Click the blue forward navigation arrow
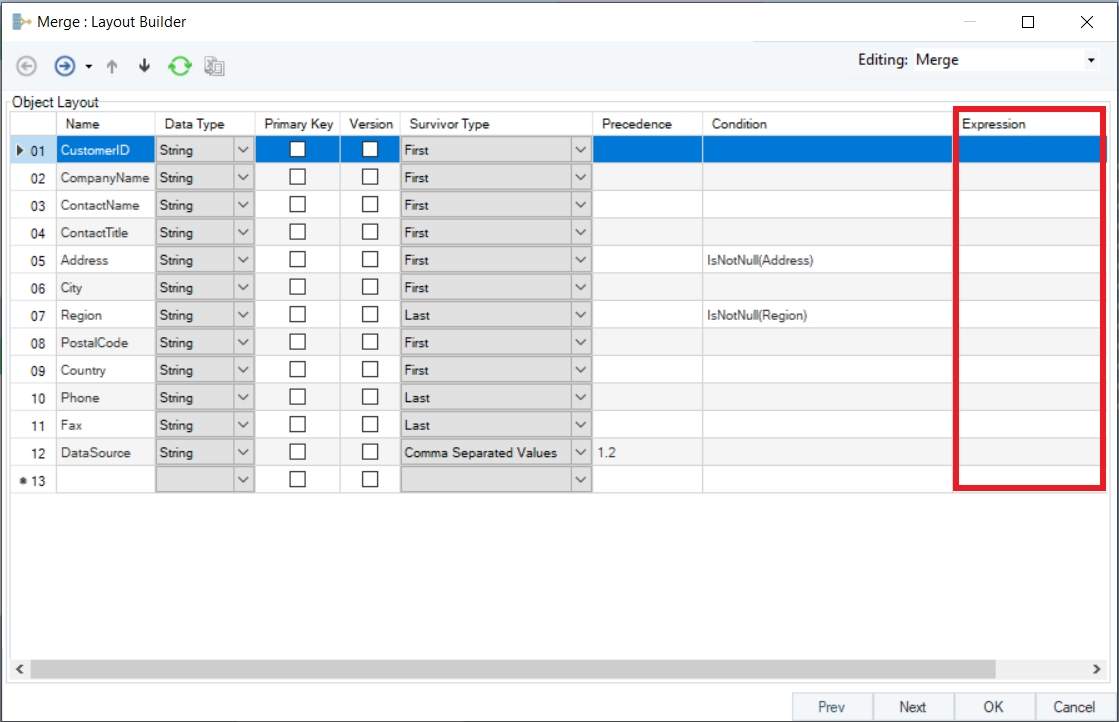The width and height of the screenshot is (1119, 722). (x=64, y=66)
